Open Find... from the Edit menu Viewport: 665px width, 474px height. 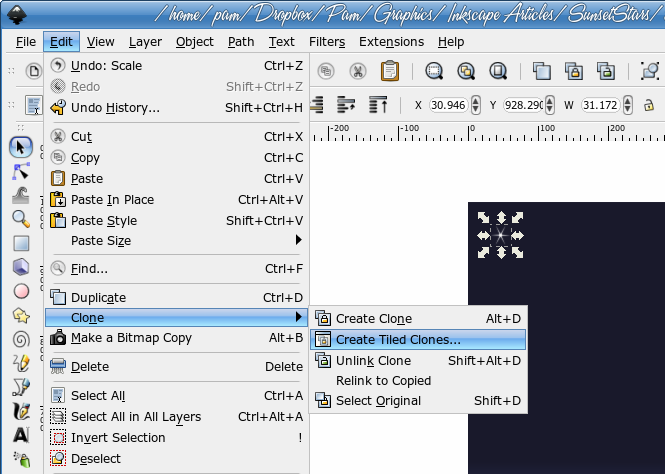point(176,268)
